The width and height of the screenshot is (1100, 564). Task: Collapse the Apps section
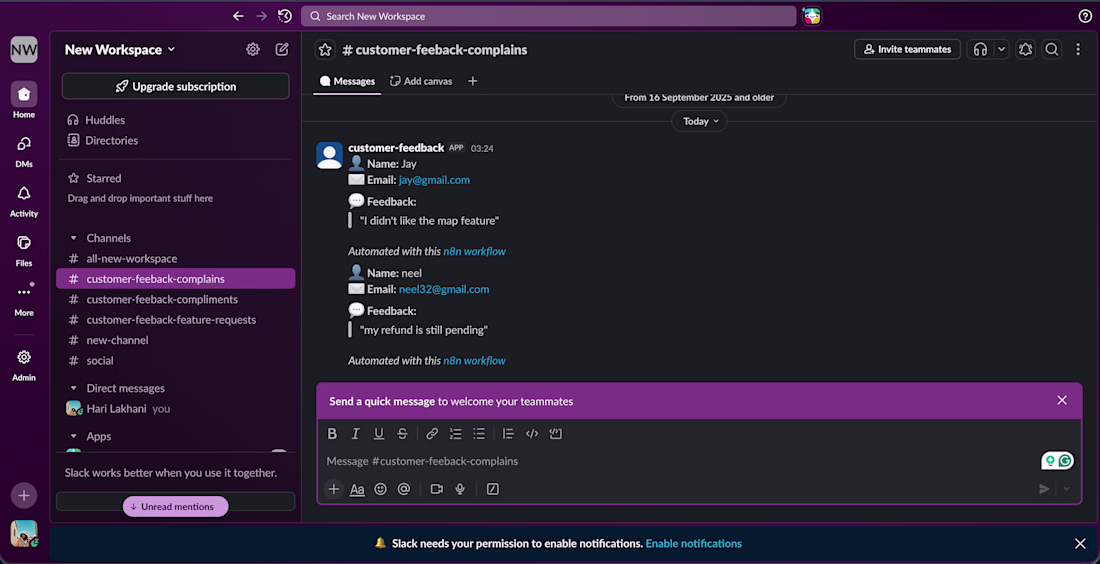click(x=74, y=436)
